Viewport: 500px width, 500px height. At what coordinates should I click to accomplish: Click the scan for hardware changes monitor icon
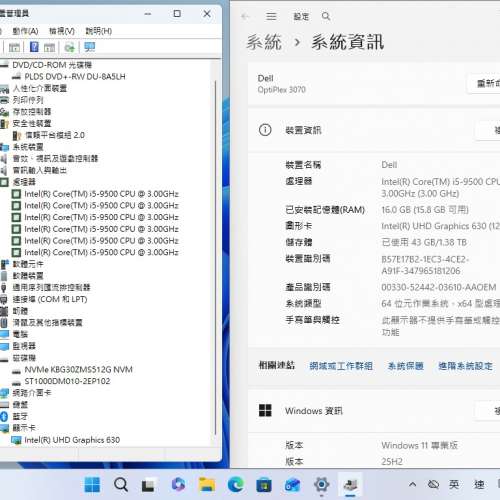click(89, 47)
